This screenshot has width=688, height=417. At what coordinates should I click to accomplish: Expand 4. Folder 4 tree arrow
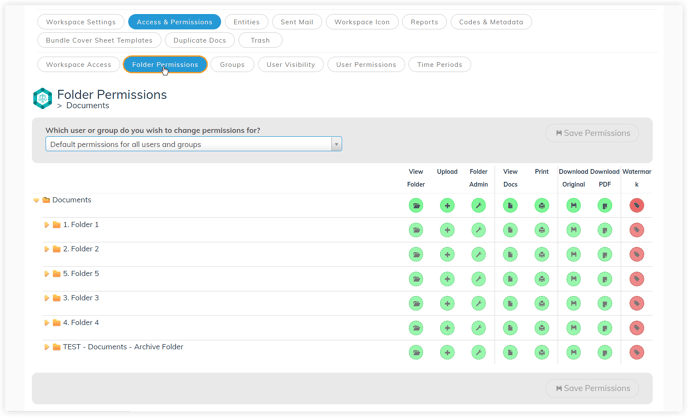pyautogui.click(x=47, y=323)
